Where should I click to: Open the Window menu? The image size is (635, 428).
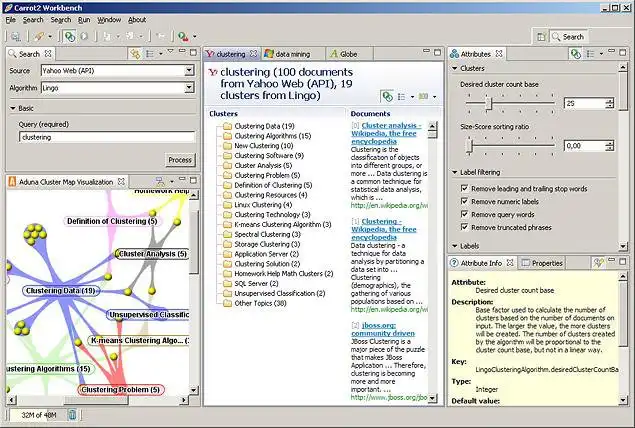111,19
